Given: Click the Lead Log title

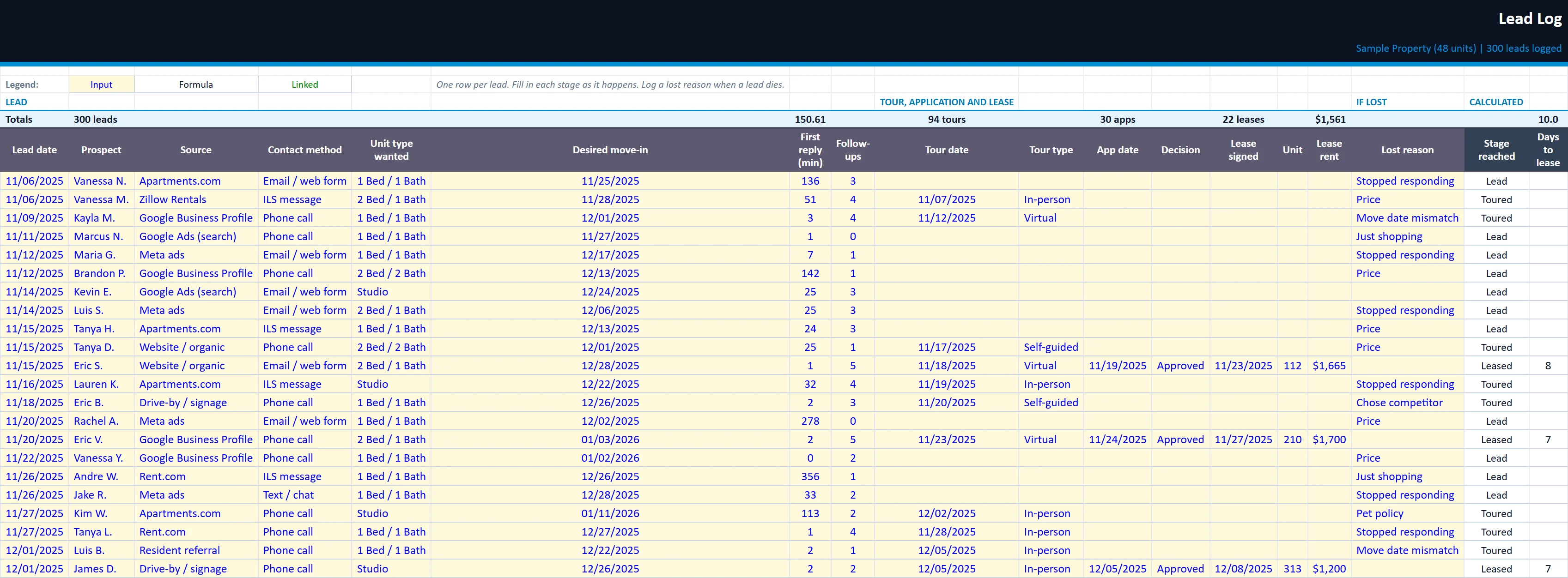Looking at the screenshot, I should coord(1529,19).
